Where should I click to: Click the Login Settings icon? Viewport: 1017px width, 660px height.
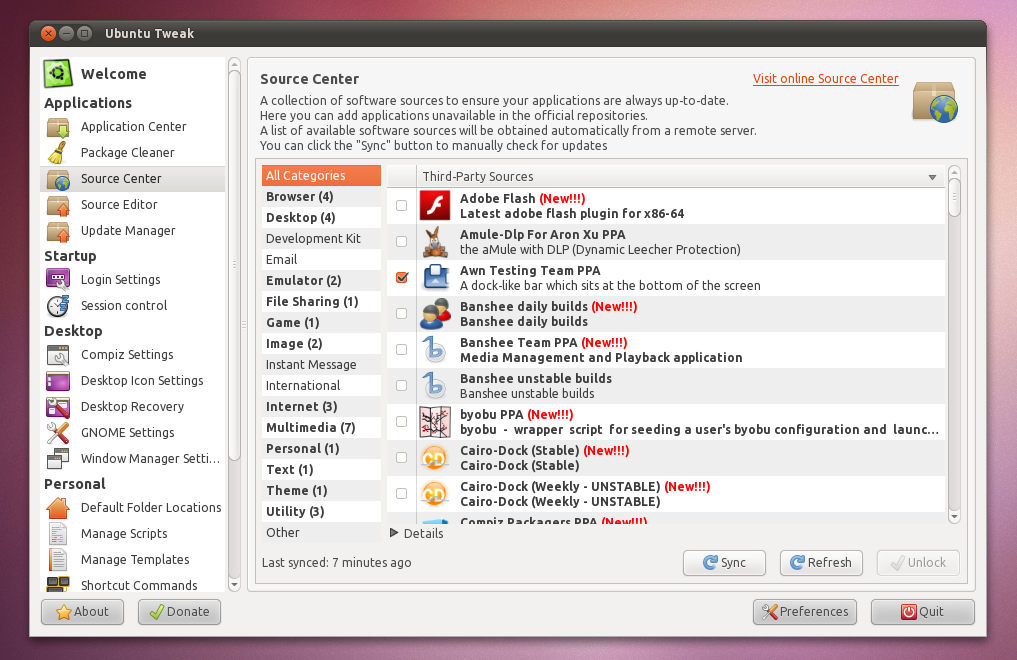click(x=58, y=279)
